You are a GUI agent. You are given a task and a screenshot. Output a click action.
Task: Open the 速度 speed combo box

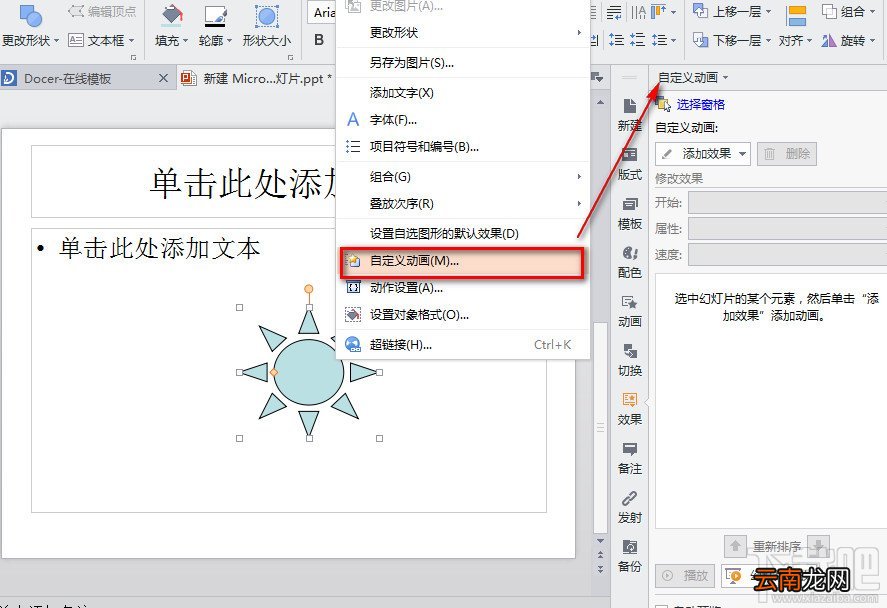787,255
